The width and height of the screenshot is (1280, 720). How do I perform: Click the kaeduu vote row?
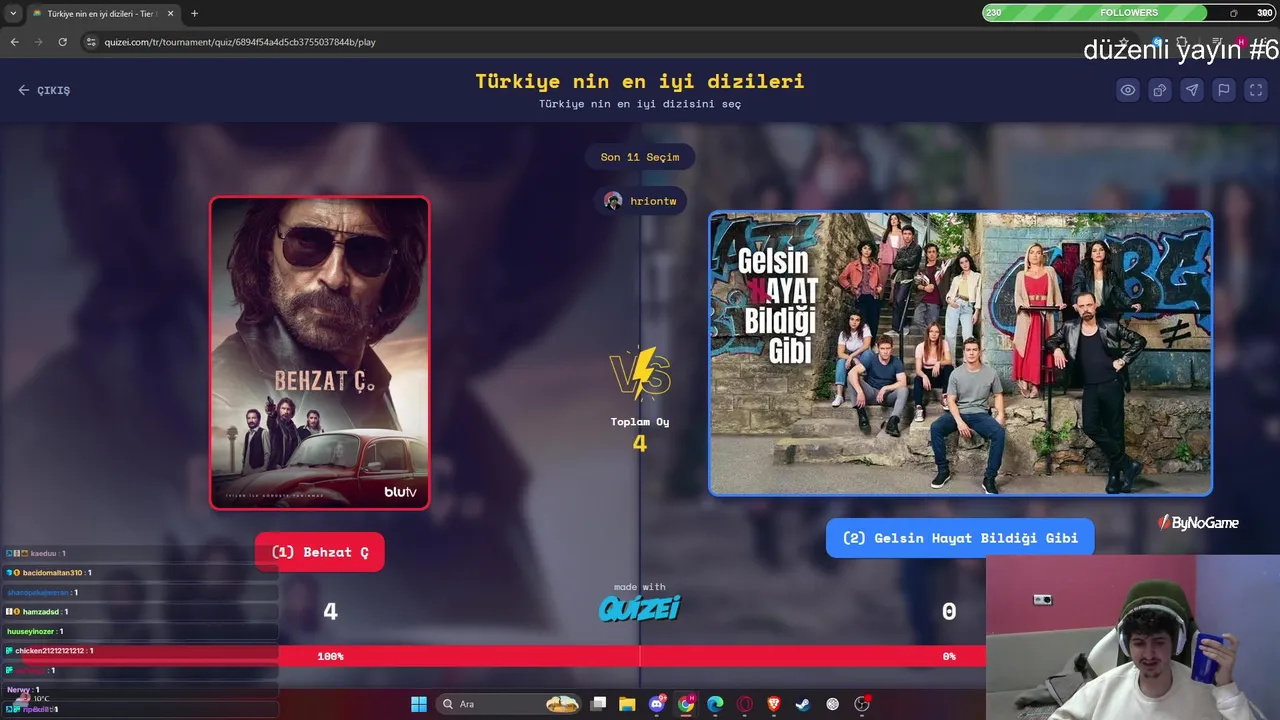click(x=140, y=553)
